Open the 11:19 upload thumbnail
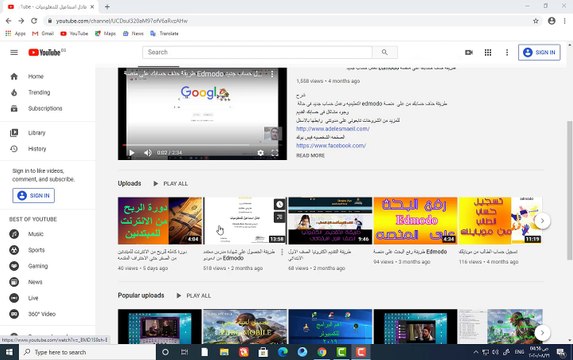Screen dimensions: 573x360 coord(500,221)
